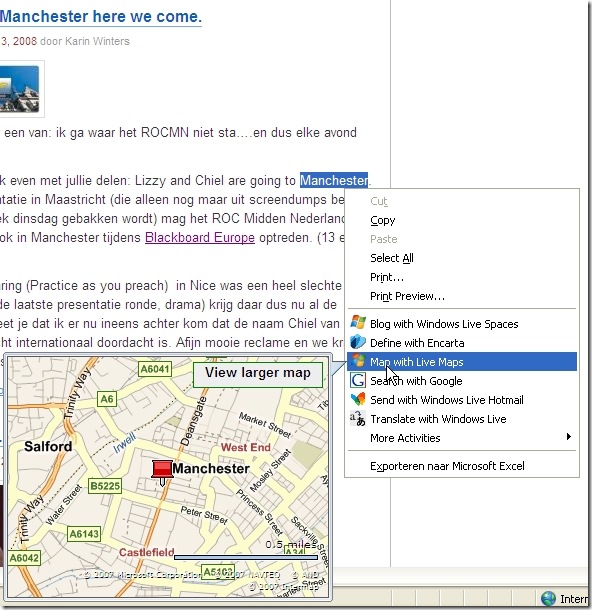This screenshot has width=592, height=610.
Task: Click the Windows Live Hotmail butterfly icon
Action: 358,399
